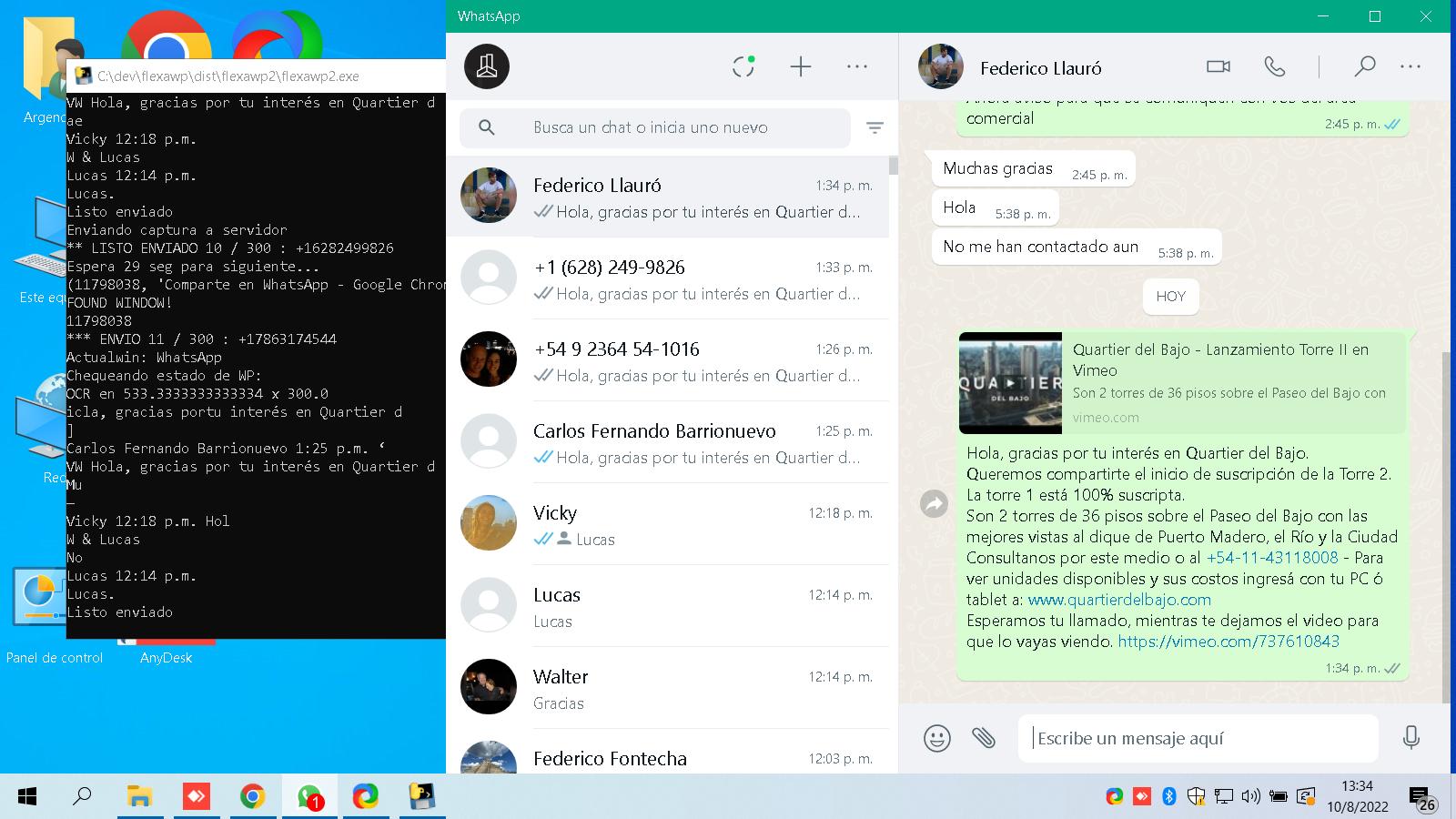The height and width of the screenshot is (819, 1456).
Task: Forward the Quartier del Bajo message
Action: pos(935,503)
